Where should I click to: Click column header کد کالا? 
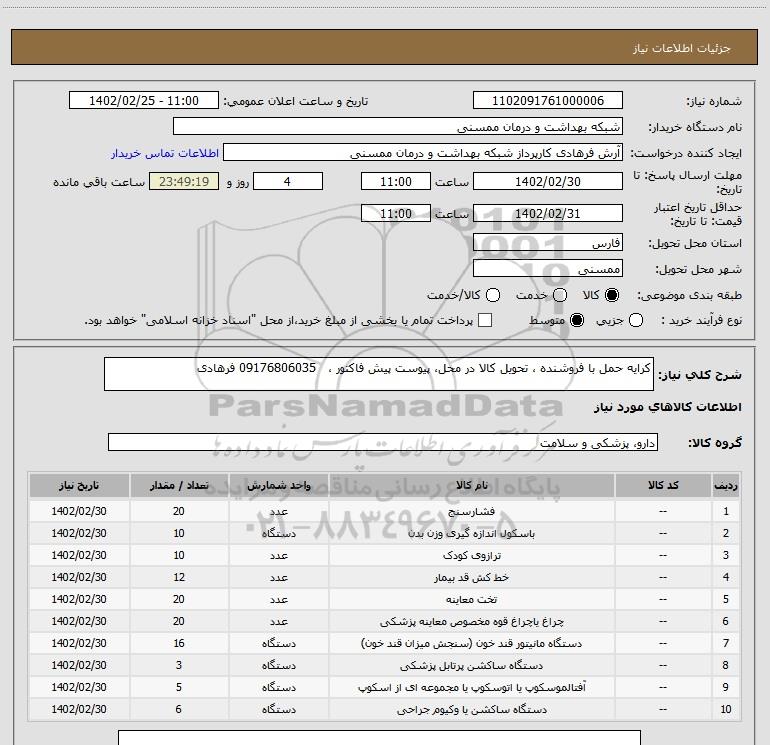click(x=663, y=485)
